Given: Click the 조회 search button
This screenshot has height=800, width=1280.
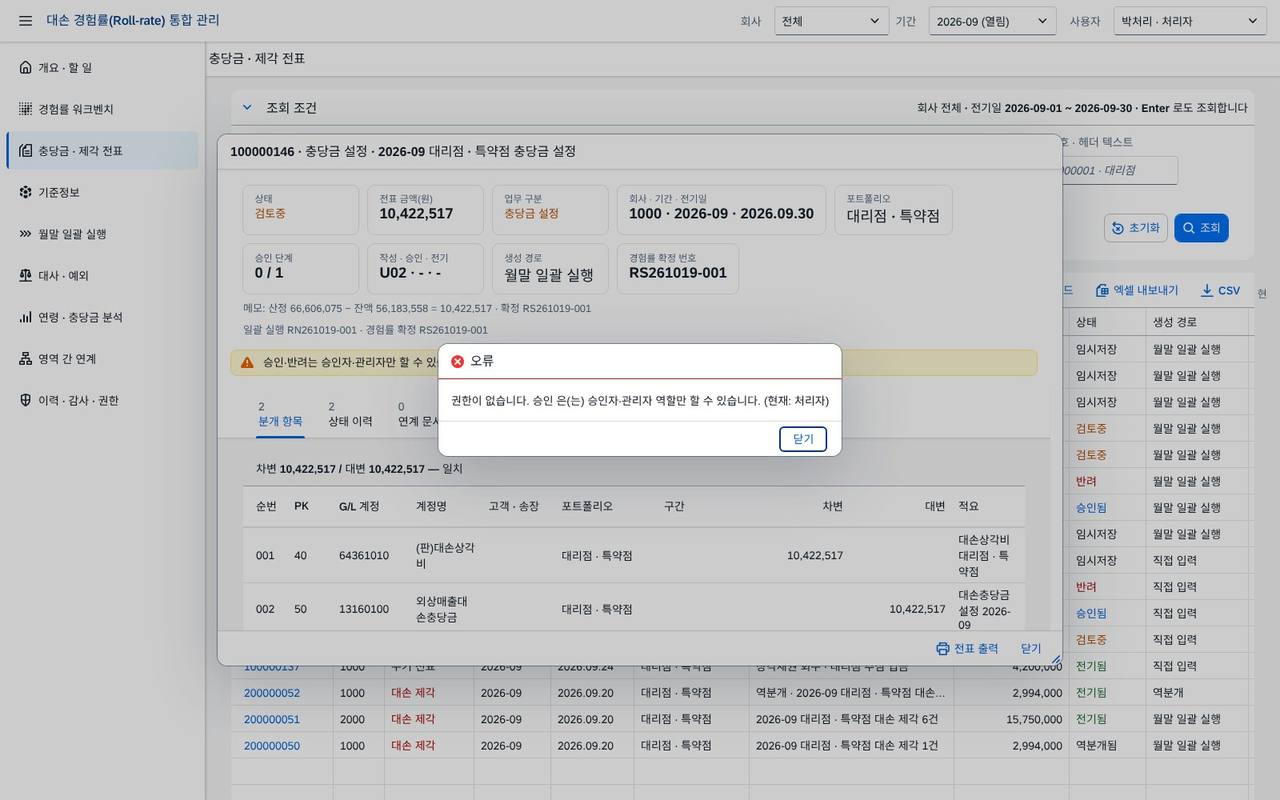Looking at the screenshot, I should pos(1201,228).
